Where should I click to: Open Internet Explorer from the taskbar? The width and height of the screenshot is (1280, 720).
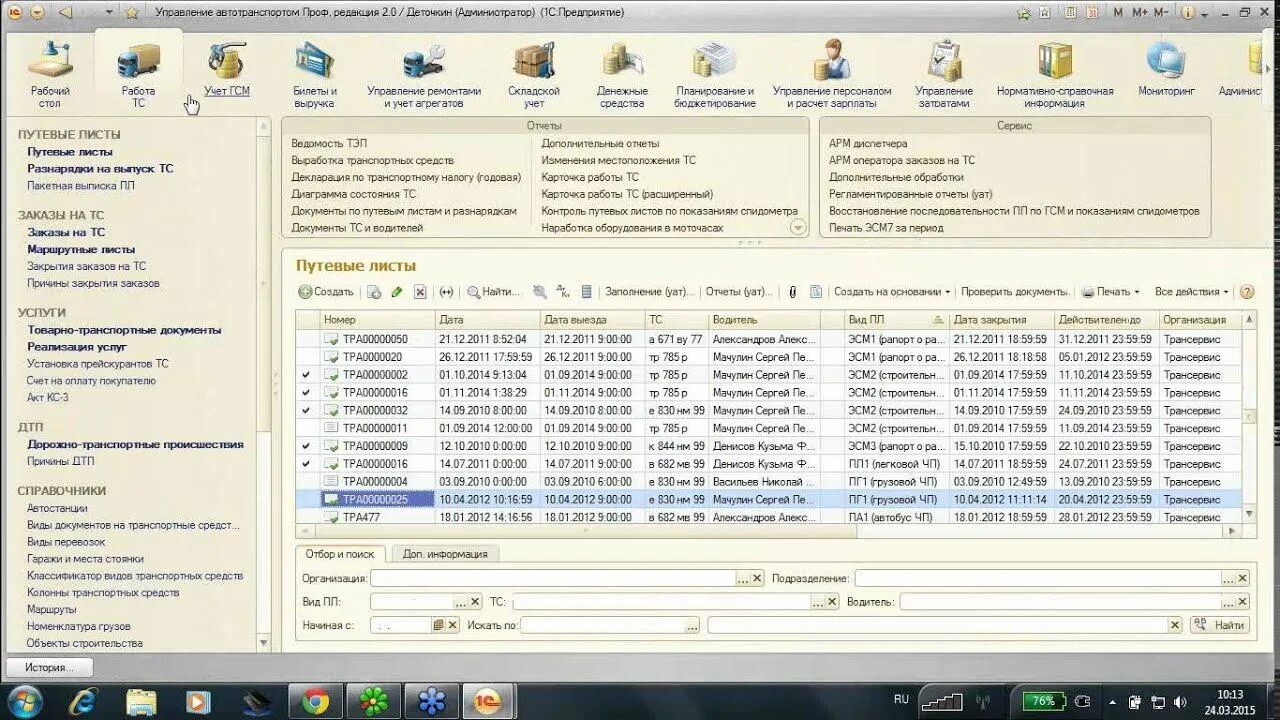tap(83, 701)
